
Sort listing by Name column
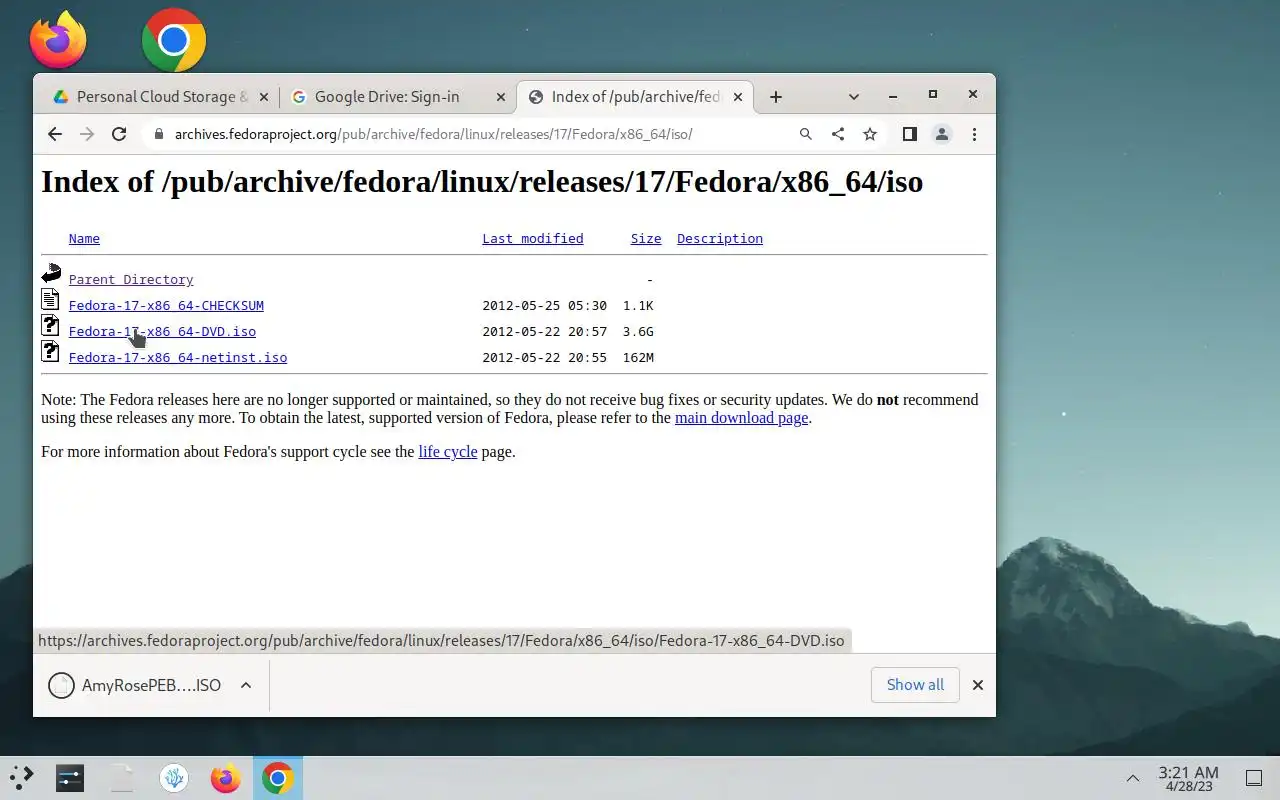click(84, 238)
